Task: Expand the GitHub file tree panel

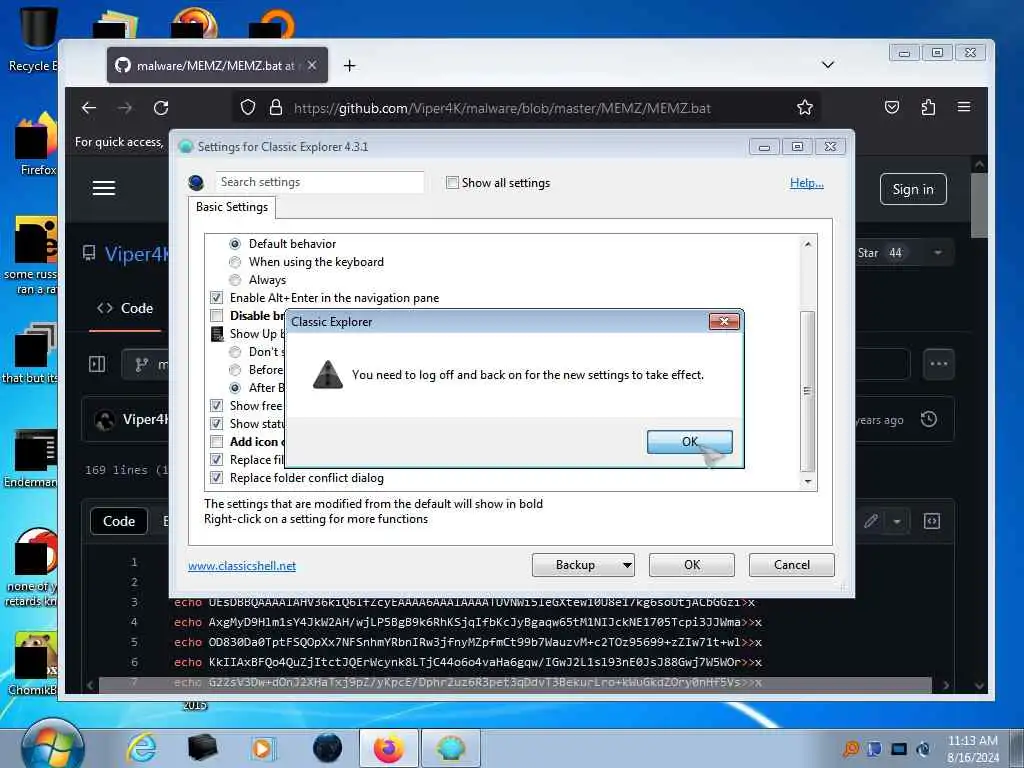Action: pyautogui.click(x=97, y=364)
